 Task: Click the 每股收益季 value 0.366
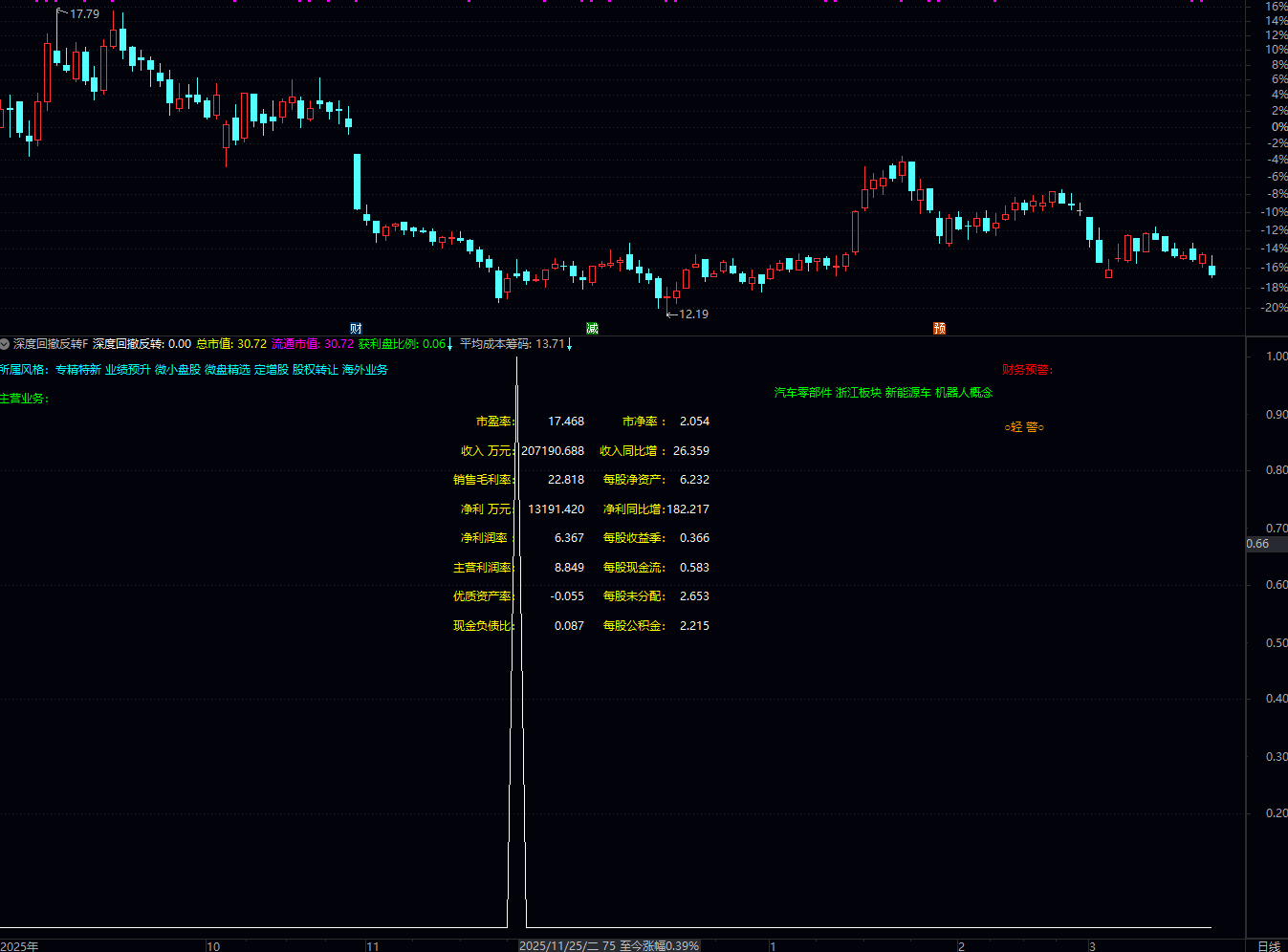[x=694, y=538]
